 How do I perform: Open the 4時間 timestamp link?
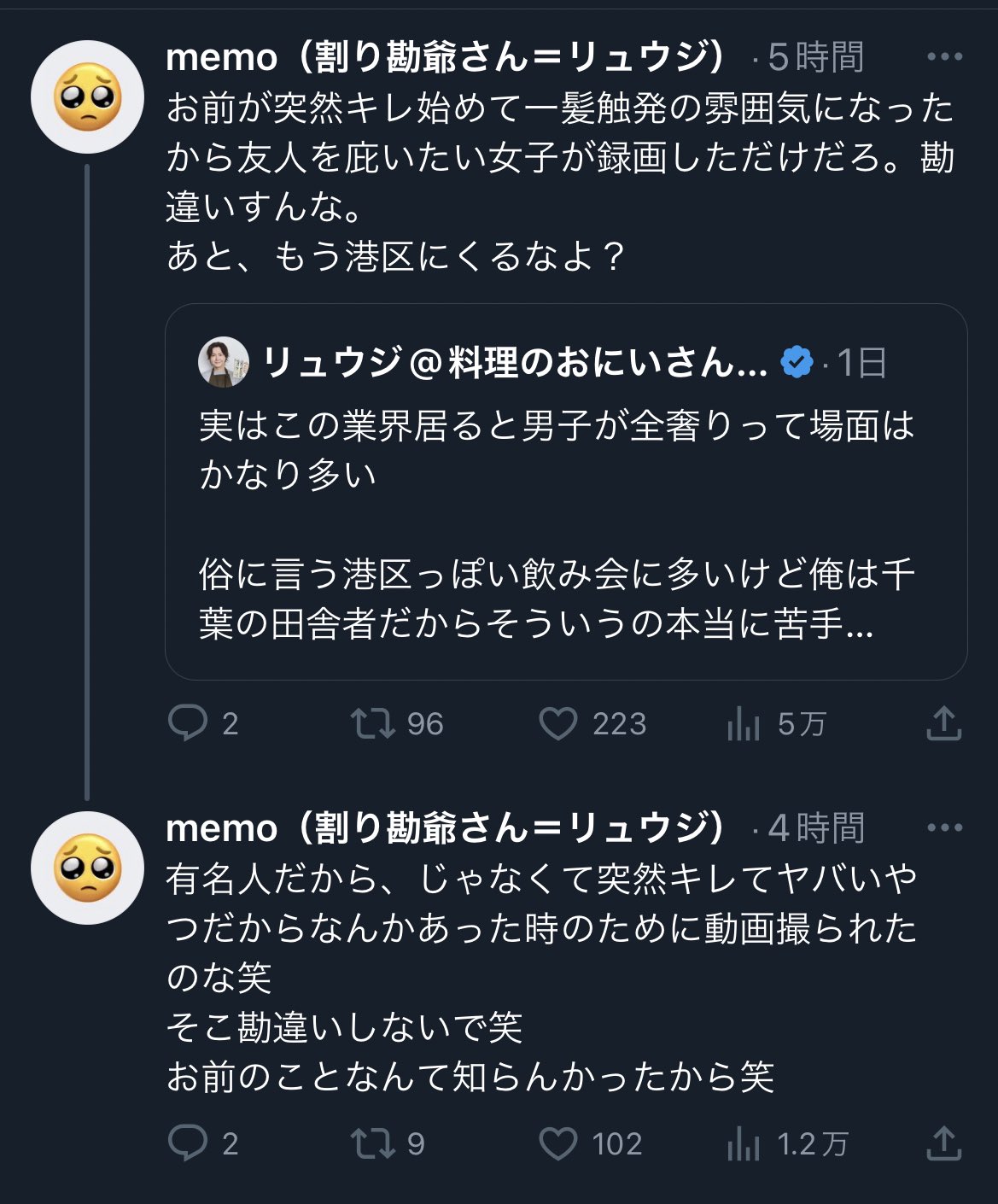[x=815, y=827]
